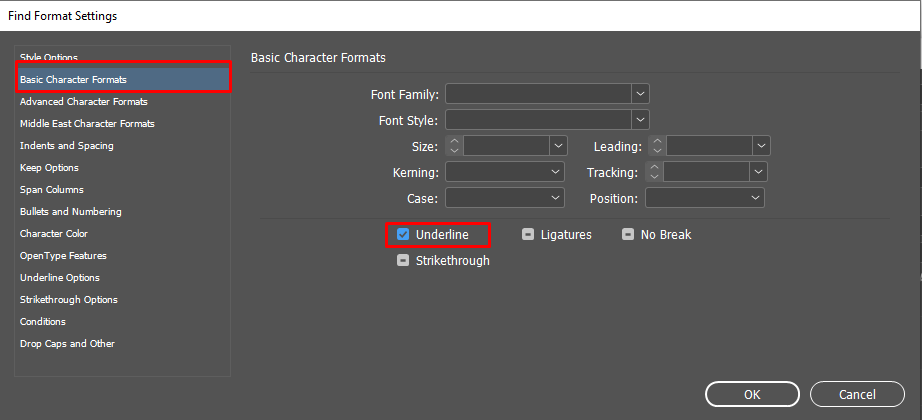
Task: Open the Underline Options section
Action: (60, 278)
